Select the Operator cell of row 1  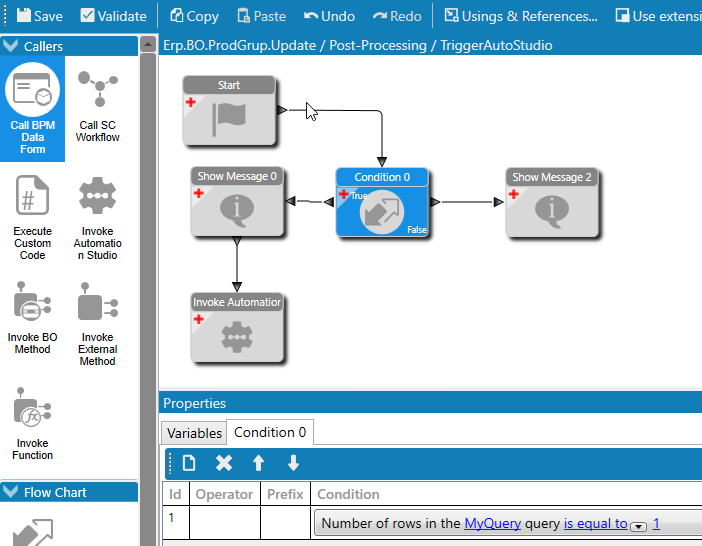point(225,523)
